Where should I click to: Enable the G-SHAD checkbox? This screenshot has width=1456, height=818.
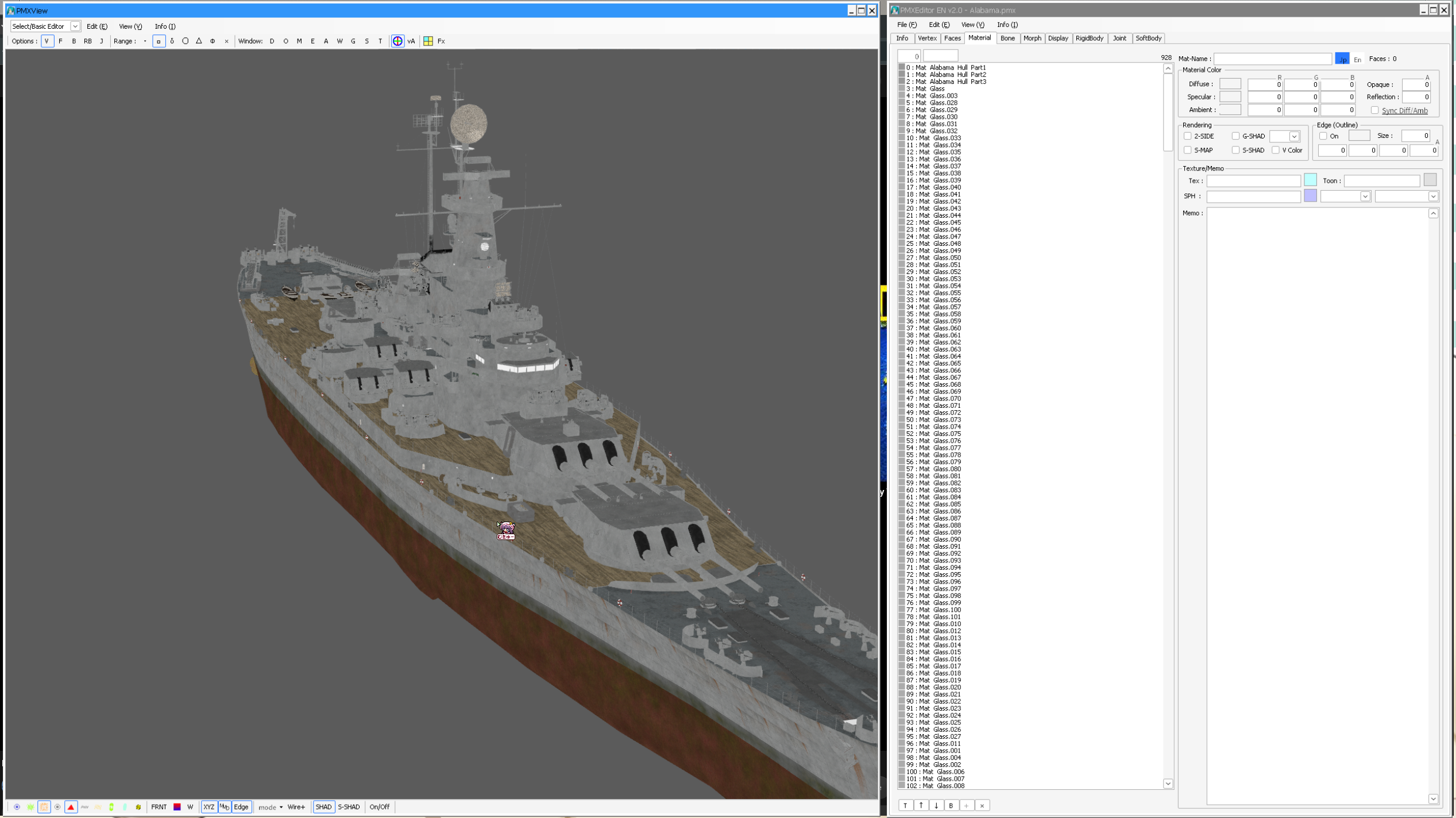click(1235, 136)
